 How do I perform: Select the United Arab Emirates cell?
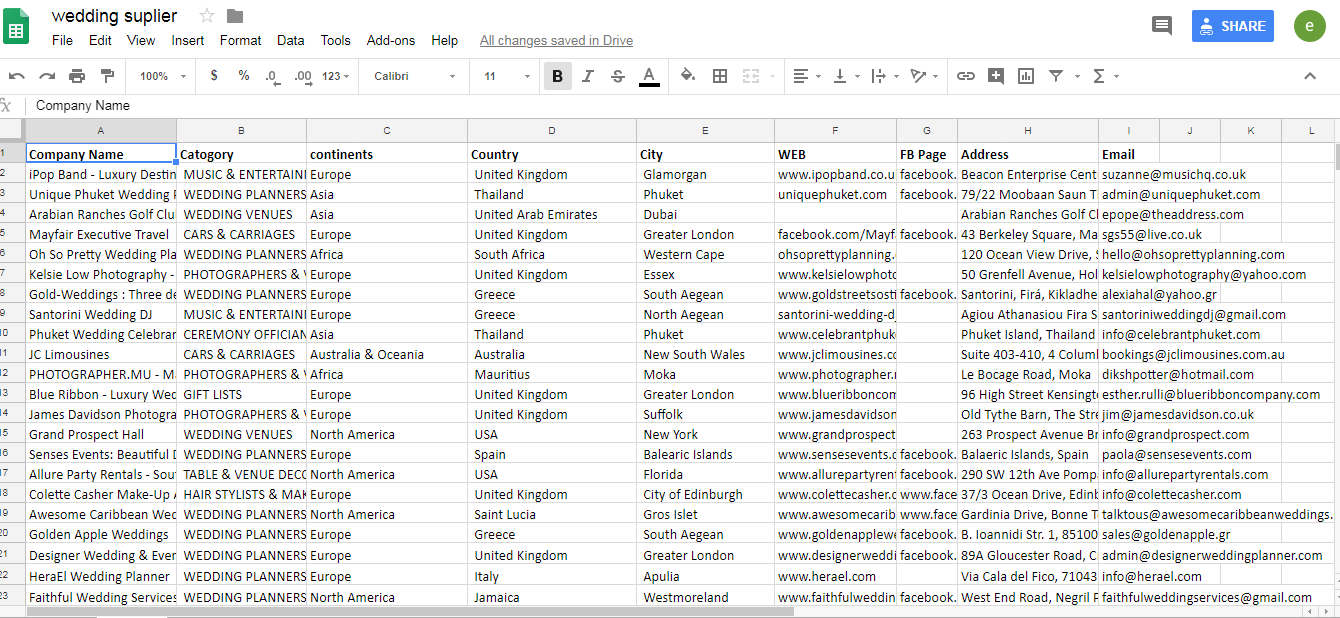552,214
